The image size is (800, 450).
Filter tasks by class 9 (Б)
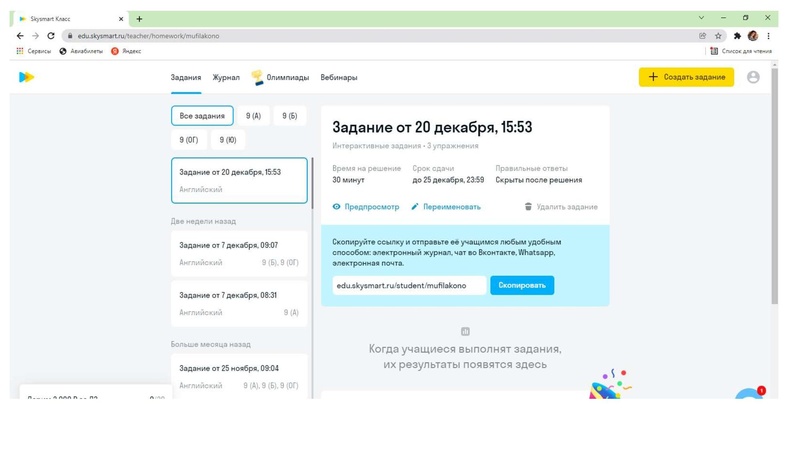289,116
